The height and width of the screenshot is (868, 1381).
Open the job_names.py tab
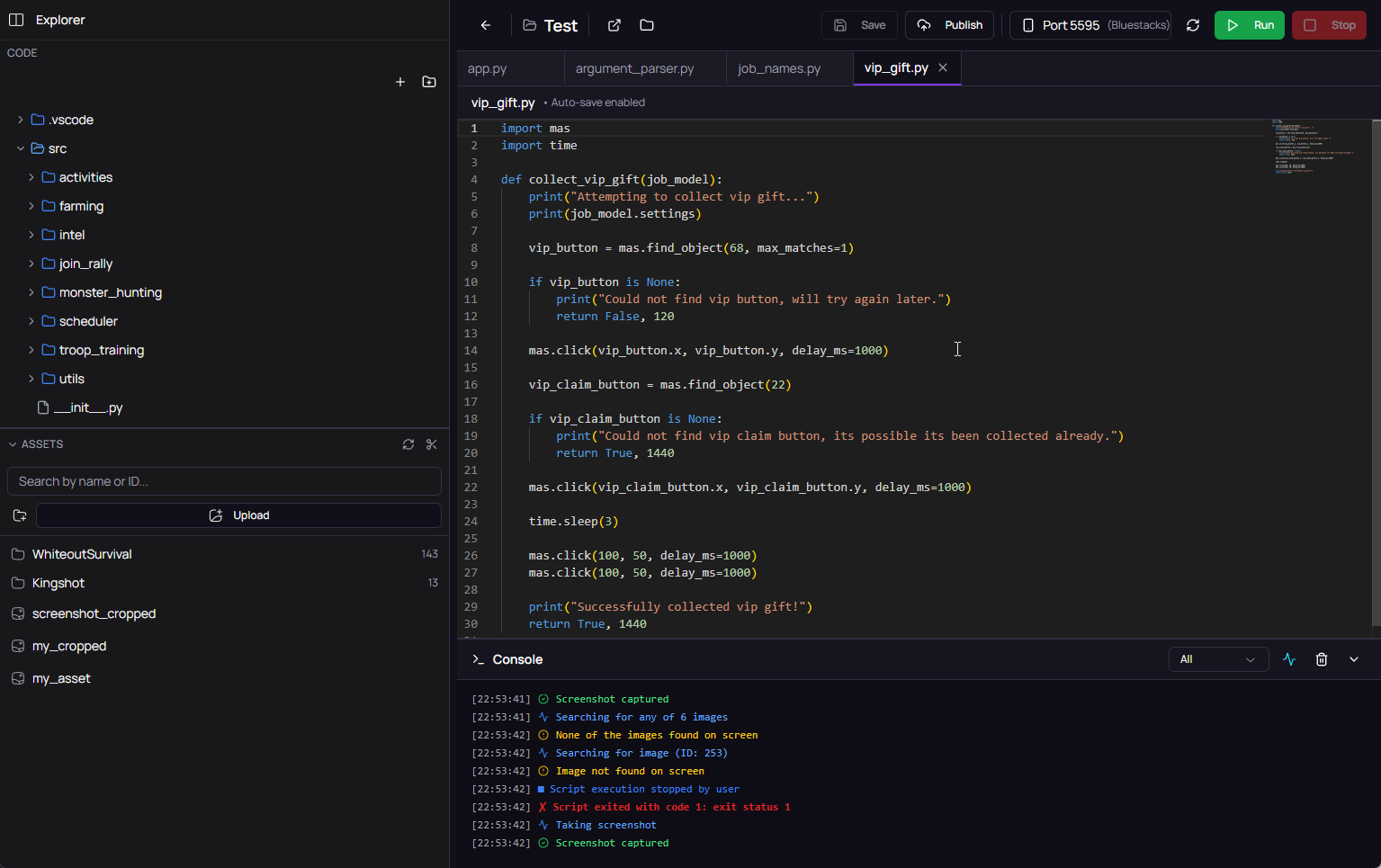pyautogui.click(x=779, y=68)
